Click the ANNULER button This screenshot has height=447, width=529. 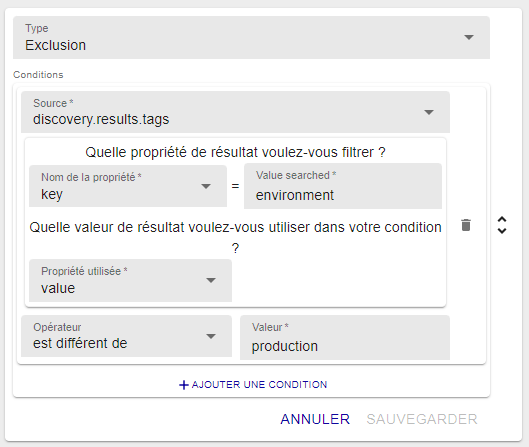pyautogui.click(x=315, y=419)
